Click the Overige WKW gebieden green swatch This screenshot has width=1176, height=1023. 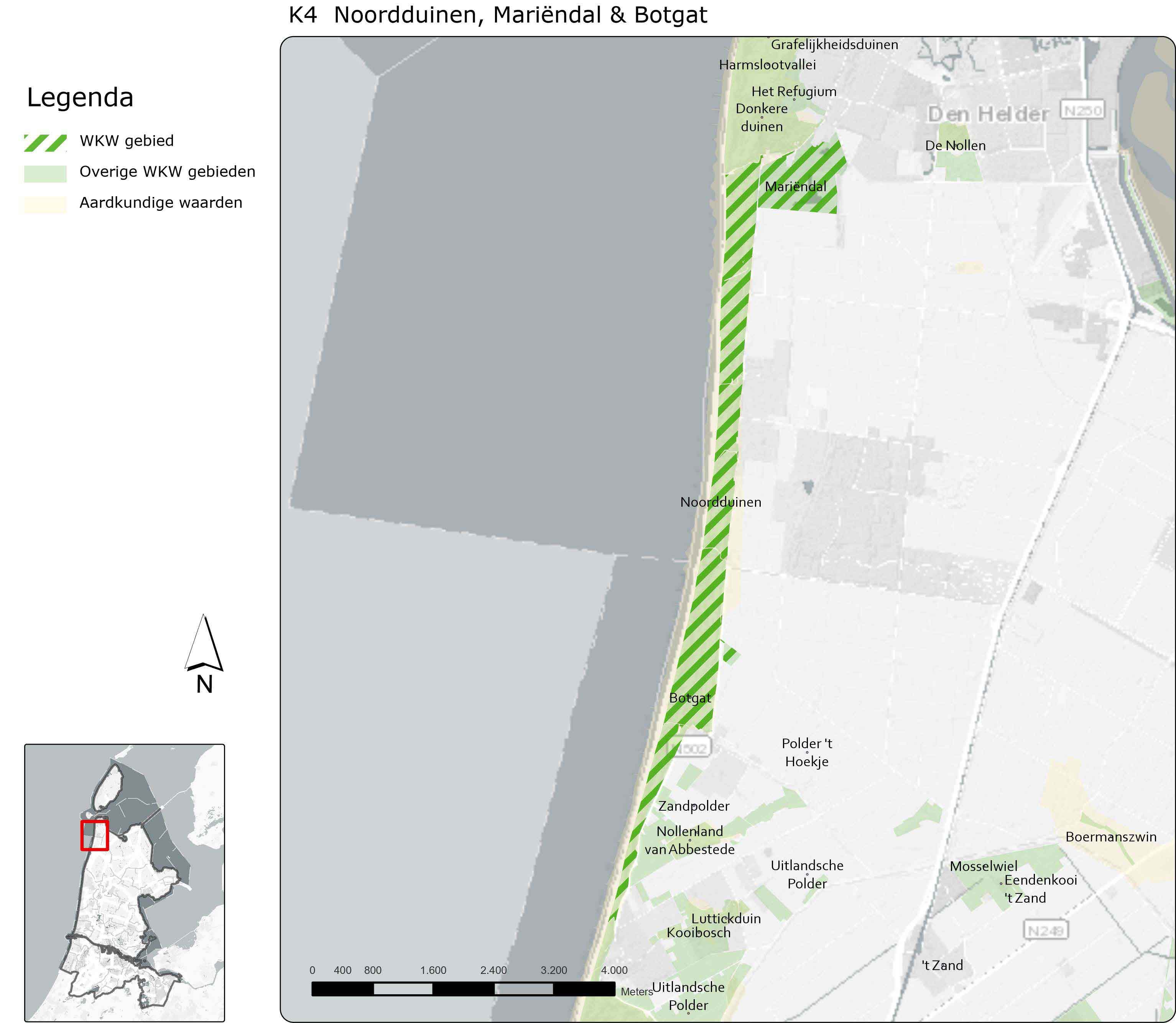click(45, 174)
